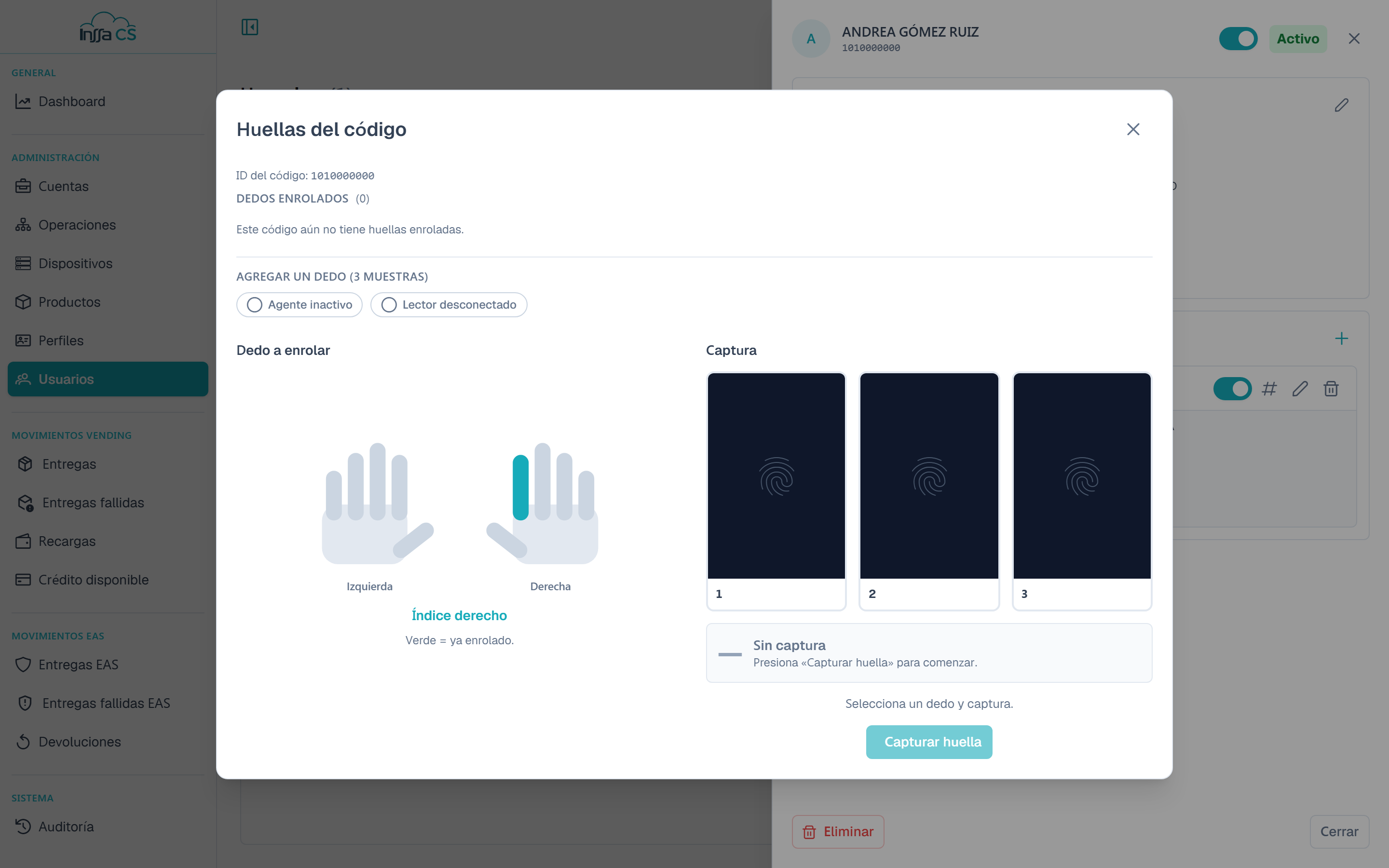The height and width of the screenshot is (868, 1389).
Task: Select the left middle finger
Action: (x=378, y=481)
